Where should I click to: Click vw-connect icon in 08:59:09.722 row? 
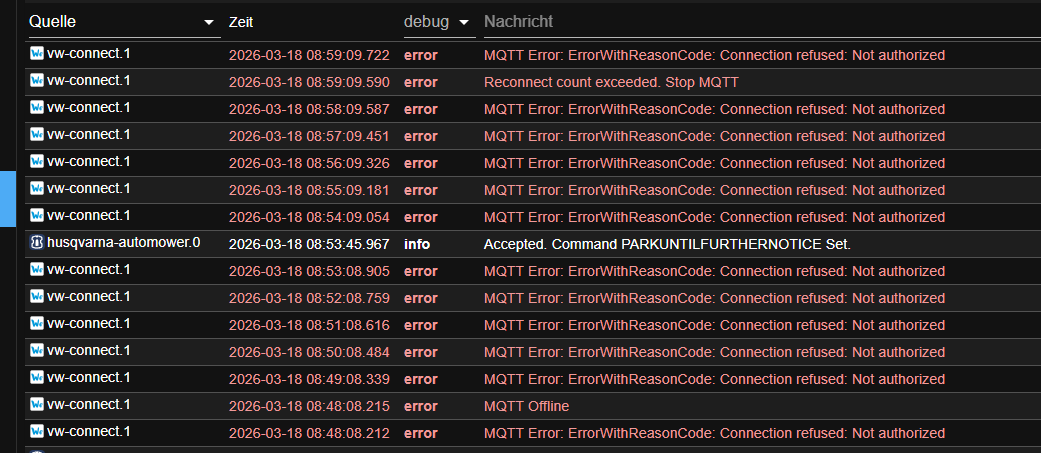pos(37,53)
